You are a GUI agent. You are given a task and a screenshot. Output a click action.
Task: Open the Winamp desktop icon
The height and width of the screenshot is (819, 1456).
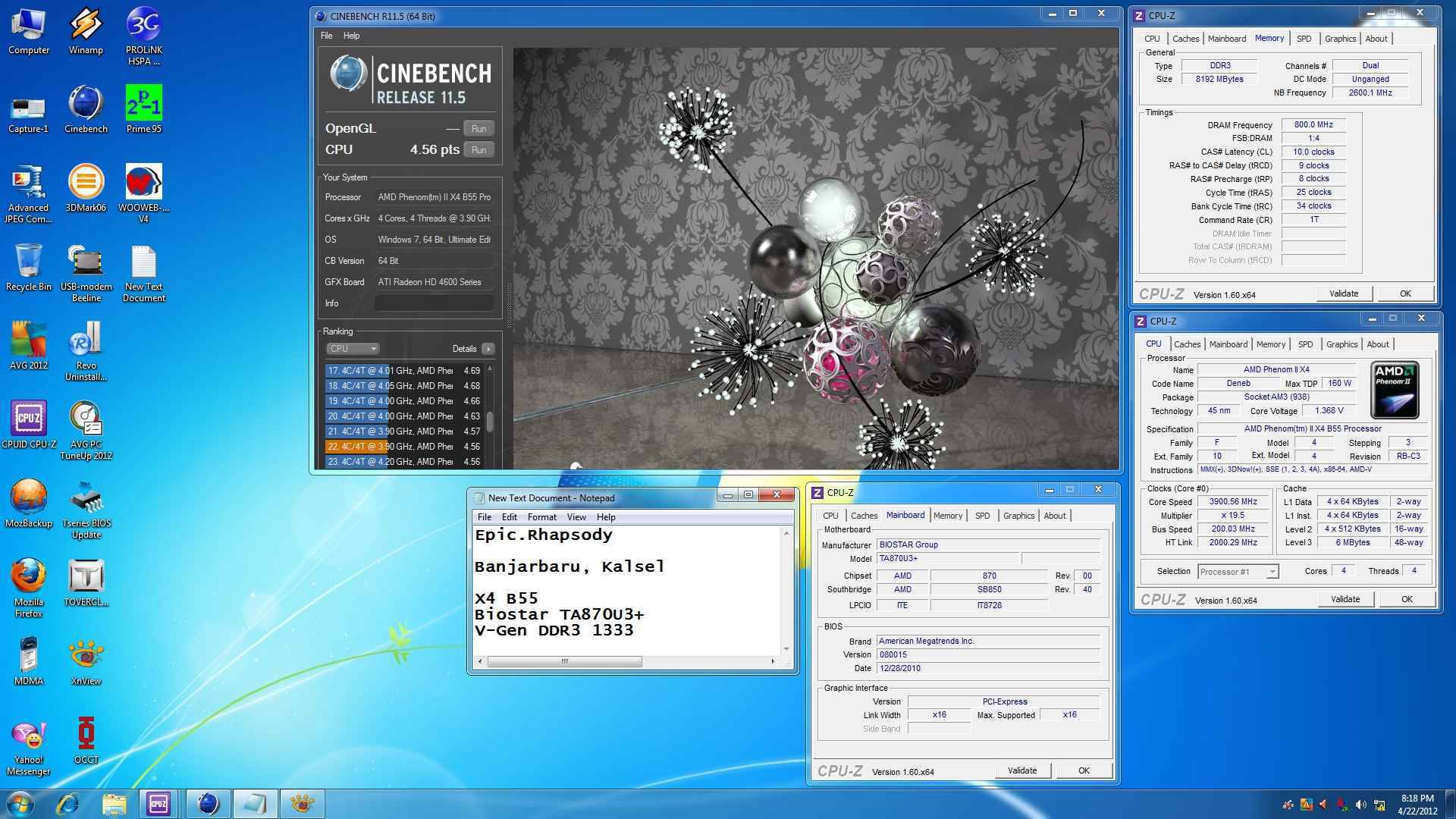[x=86, y=32]
